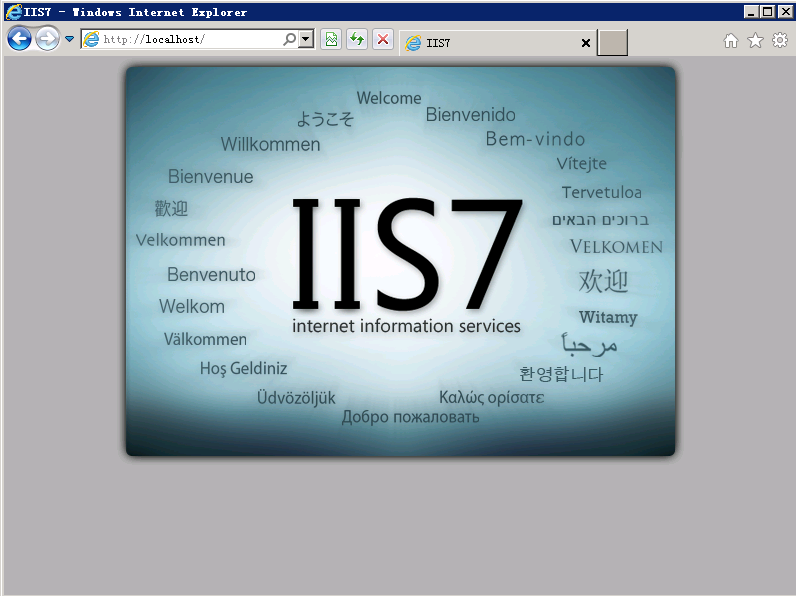This screenshot has height=596, width=796.
Task: Click the "Welcome" text in image
Action: pyautogui.click(x=389, y=98)
